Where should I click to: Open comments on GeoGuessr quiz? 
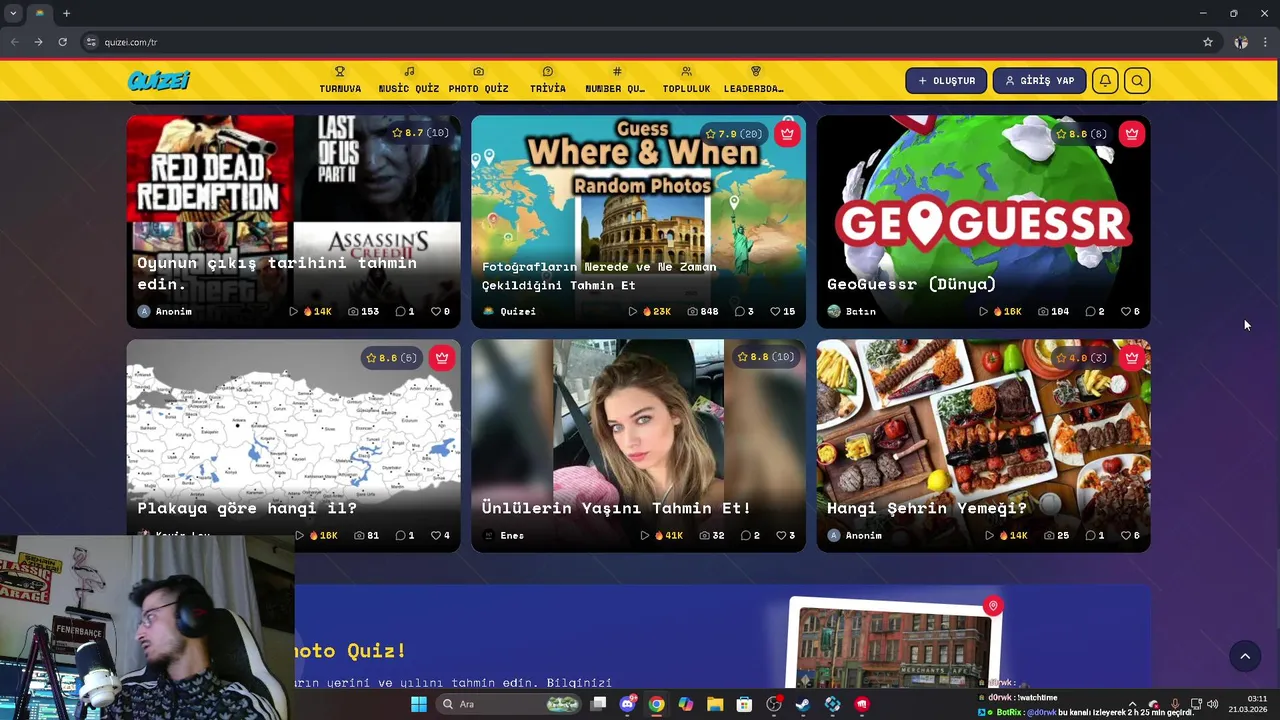pos(1095,311)
